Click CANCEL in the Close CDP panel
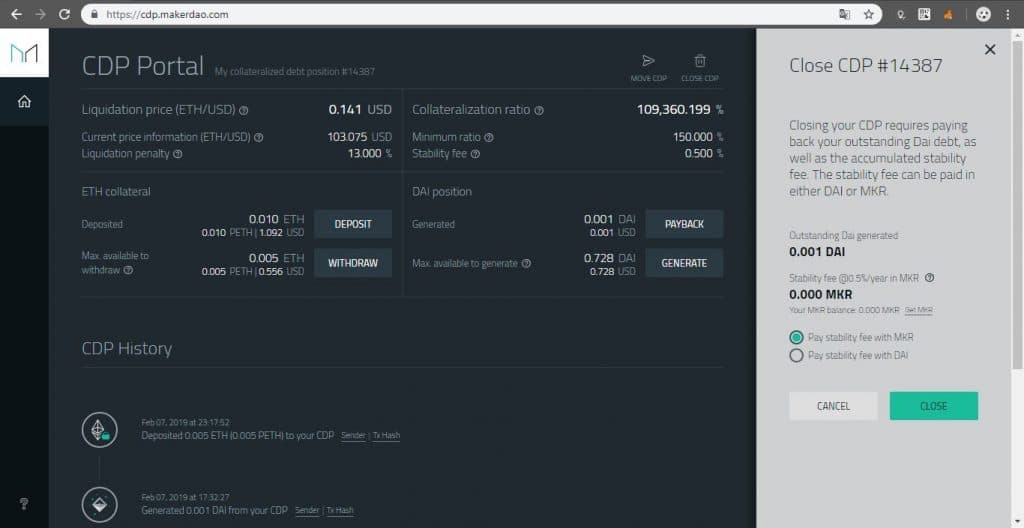 (833, 406)
